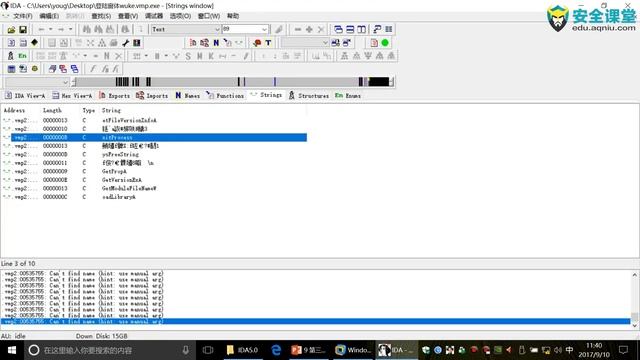The height and width of the screenshot is (360, 640).
Task: Open the IDA5.0 folder on taskbar
Action: pos(242,350)
